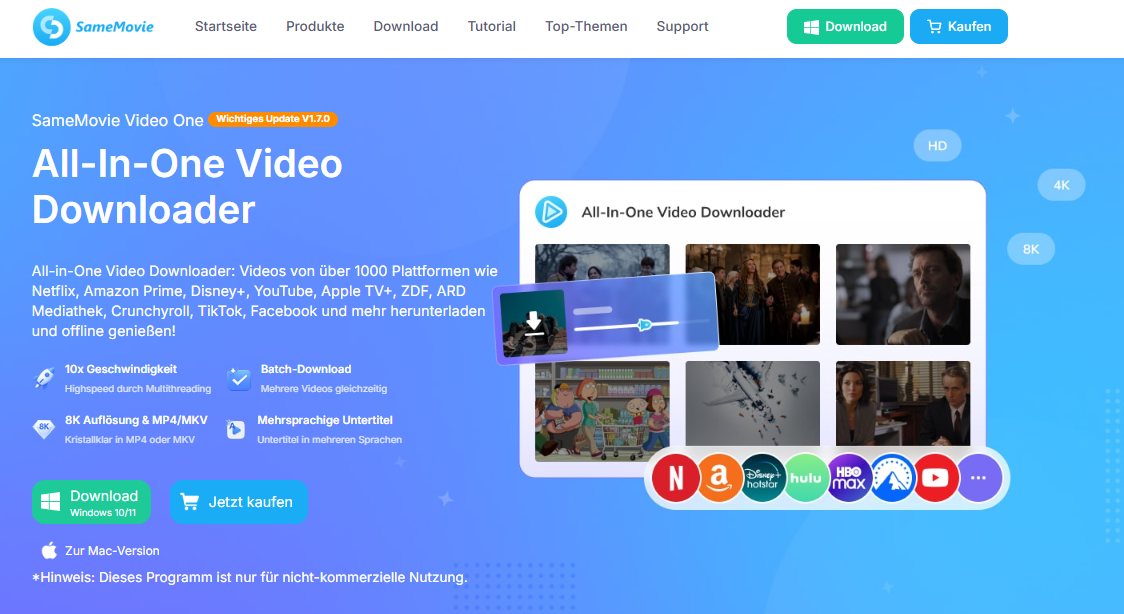Open the Produkte menu

point(315,27)
